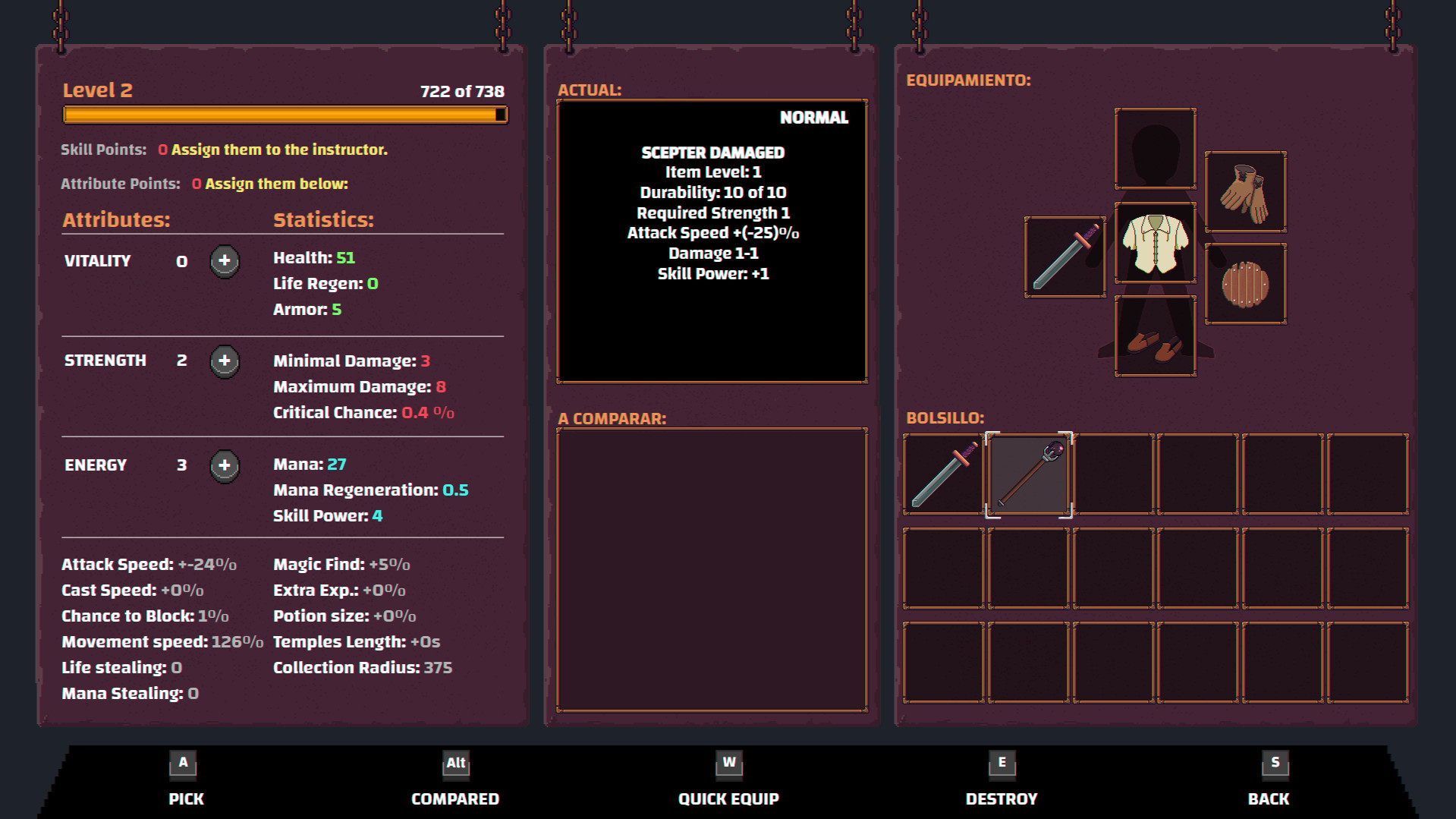
Task: Increase the Vitality attribute
Action: pyautogui.click(x=224, y=261)
